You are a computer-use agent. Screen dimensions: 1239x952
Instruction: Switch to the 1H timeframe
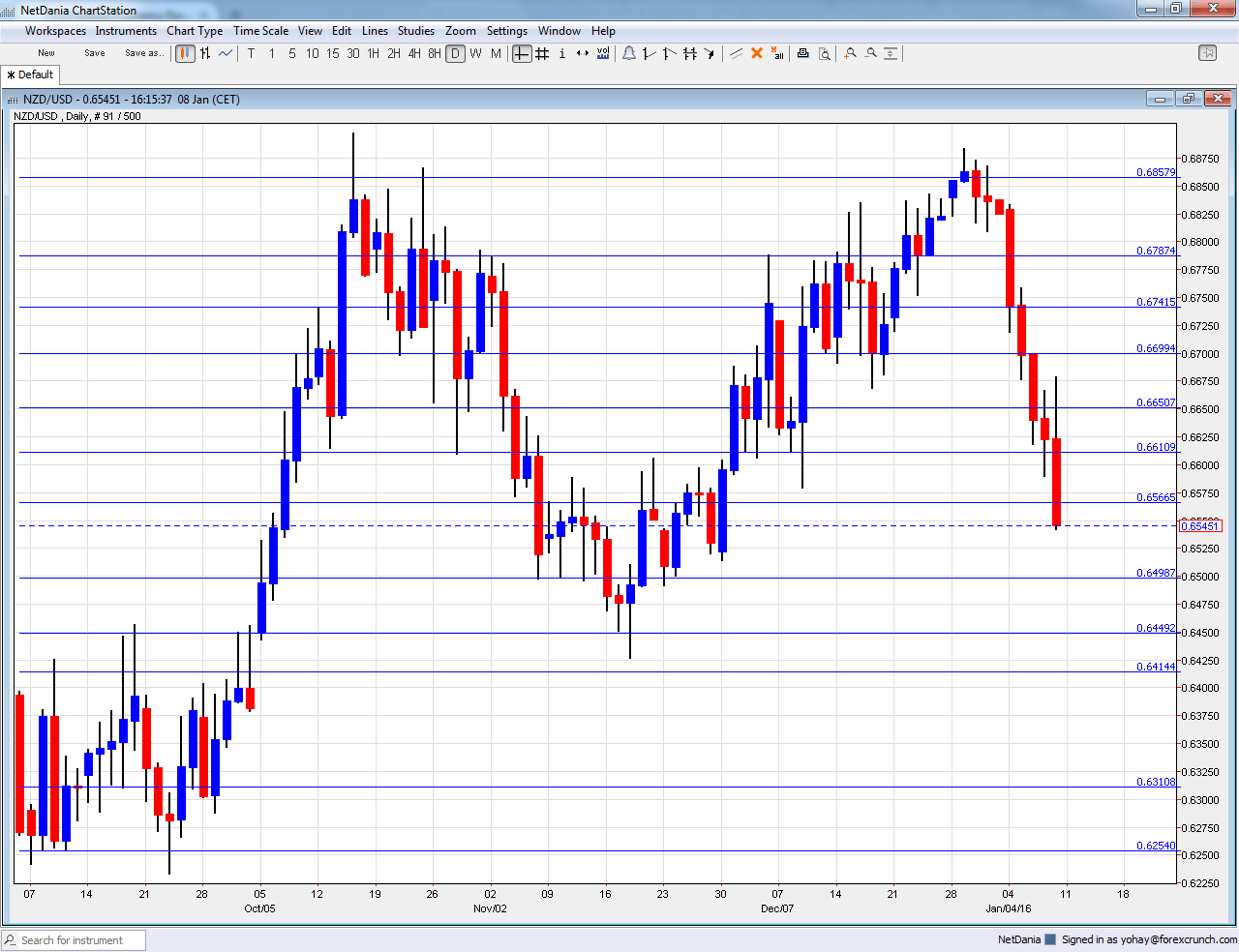pyautogui.click(x=372, y=54)
